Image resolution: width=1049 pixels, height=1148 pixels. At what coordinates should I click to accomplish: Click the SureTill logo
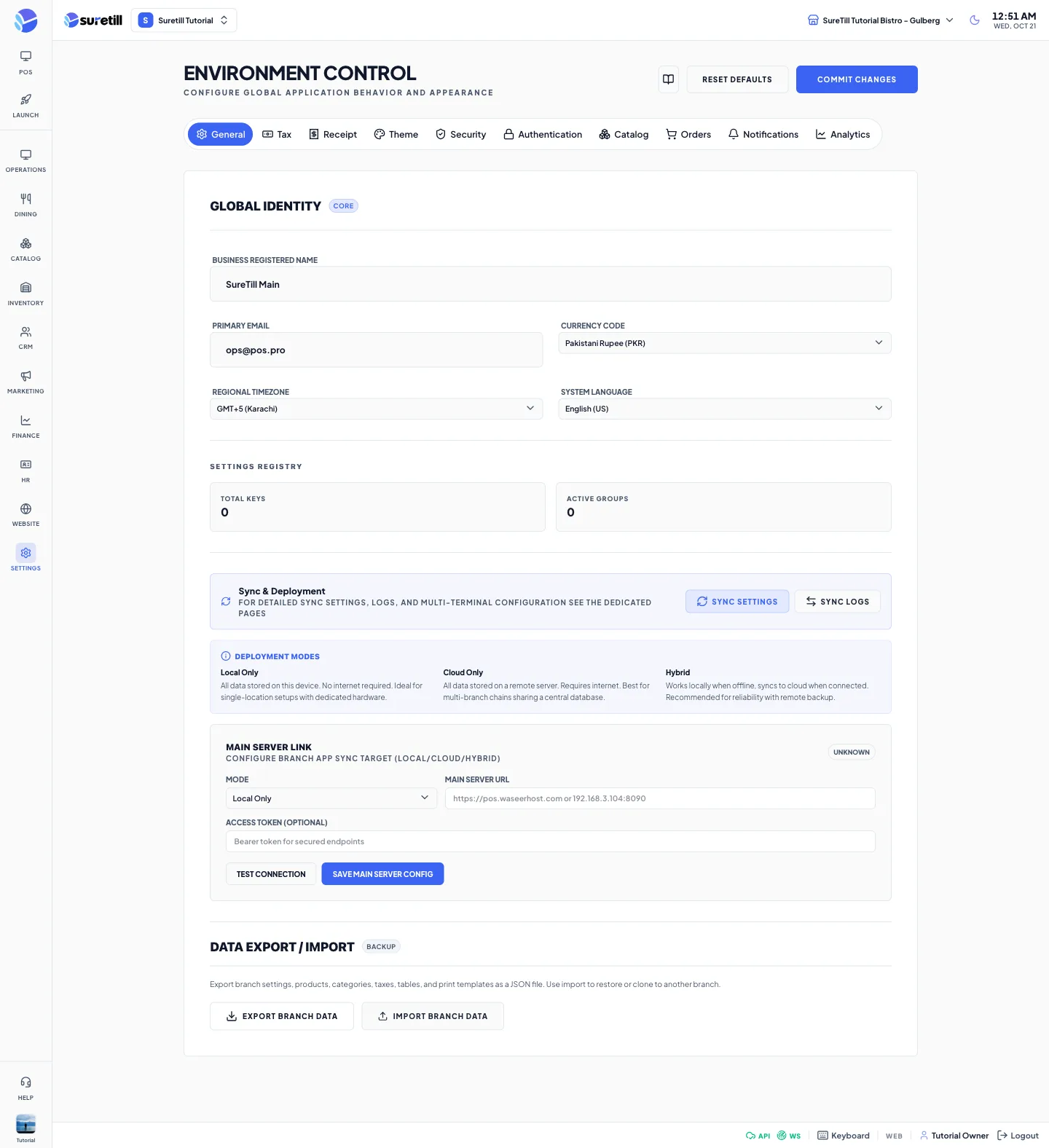93,20
